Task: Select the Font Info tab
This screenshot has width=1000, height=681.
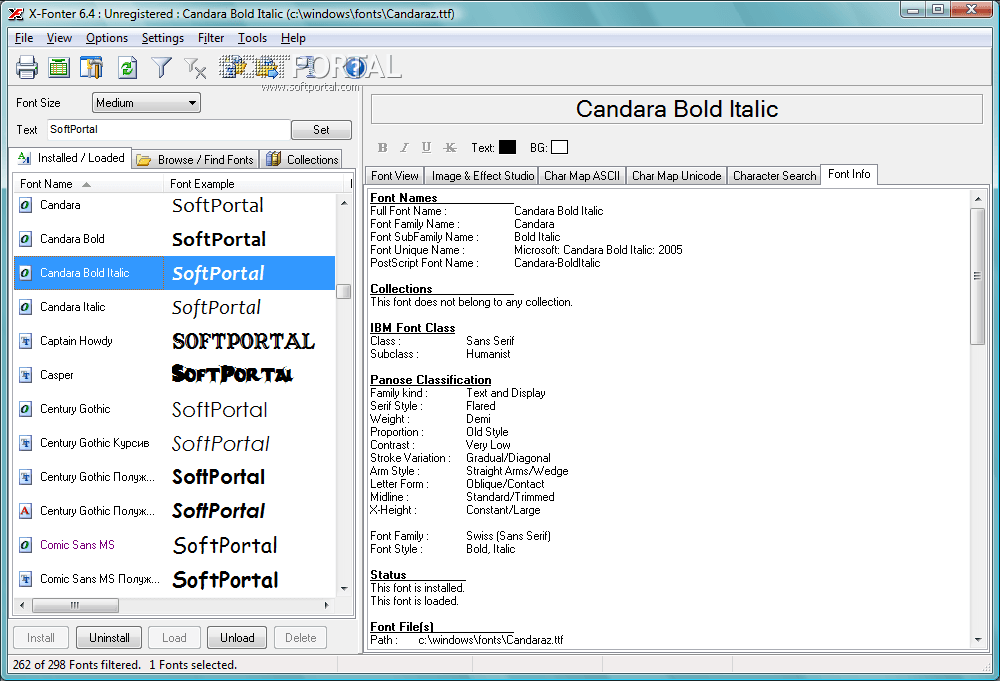Action: pos(849,174)
